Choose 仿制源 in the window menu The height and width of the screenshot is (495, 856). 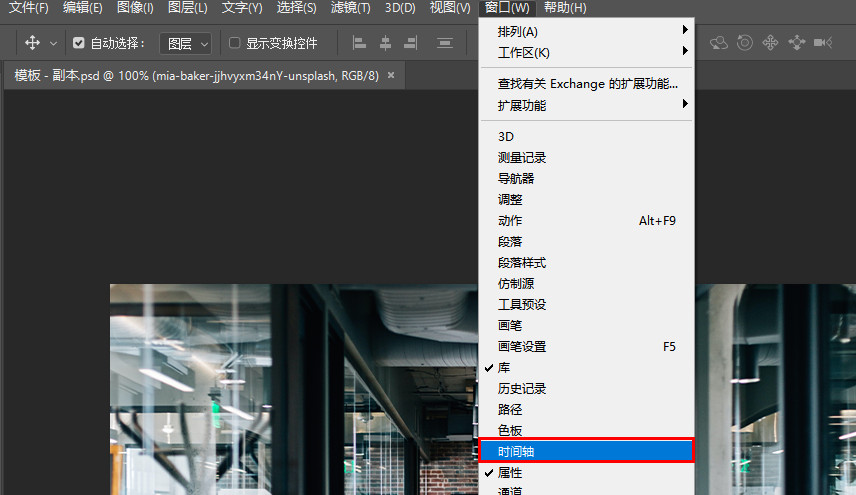586,283
